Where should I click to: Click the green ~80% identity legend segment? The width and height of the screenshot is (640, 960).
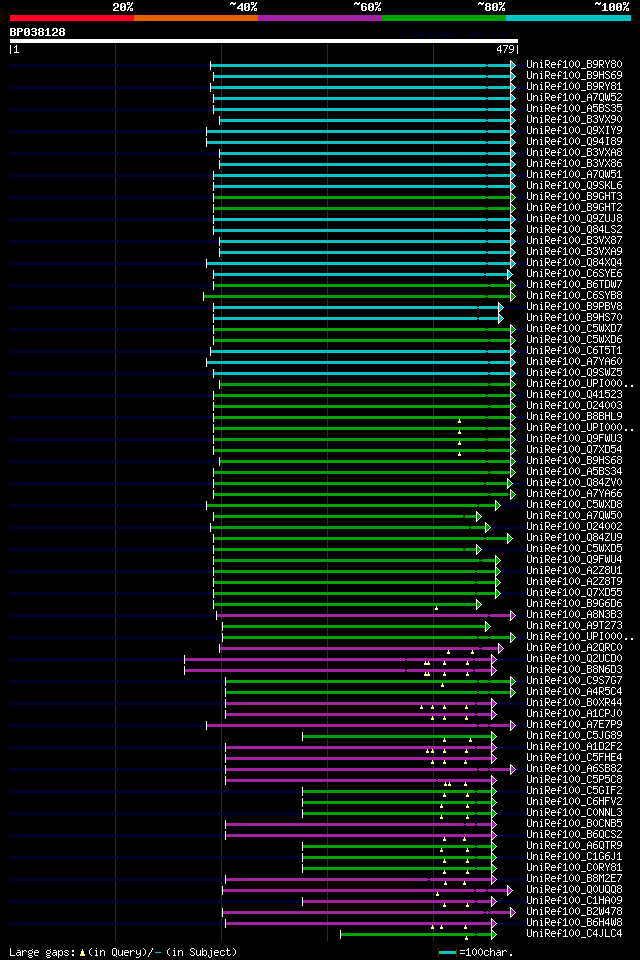444,18
